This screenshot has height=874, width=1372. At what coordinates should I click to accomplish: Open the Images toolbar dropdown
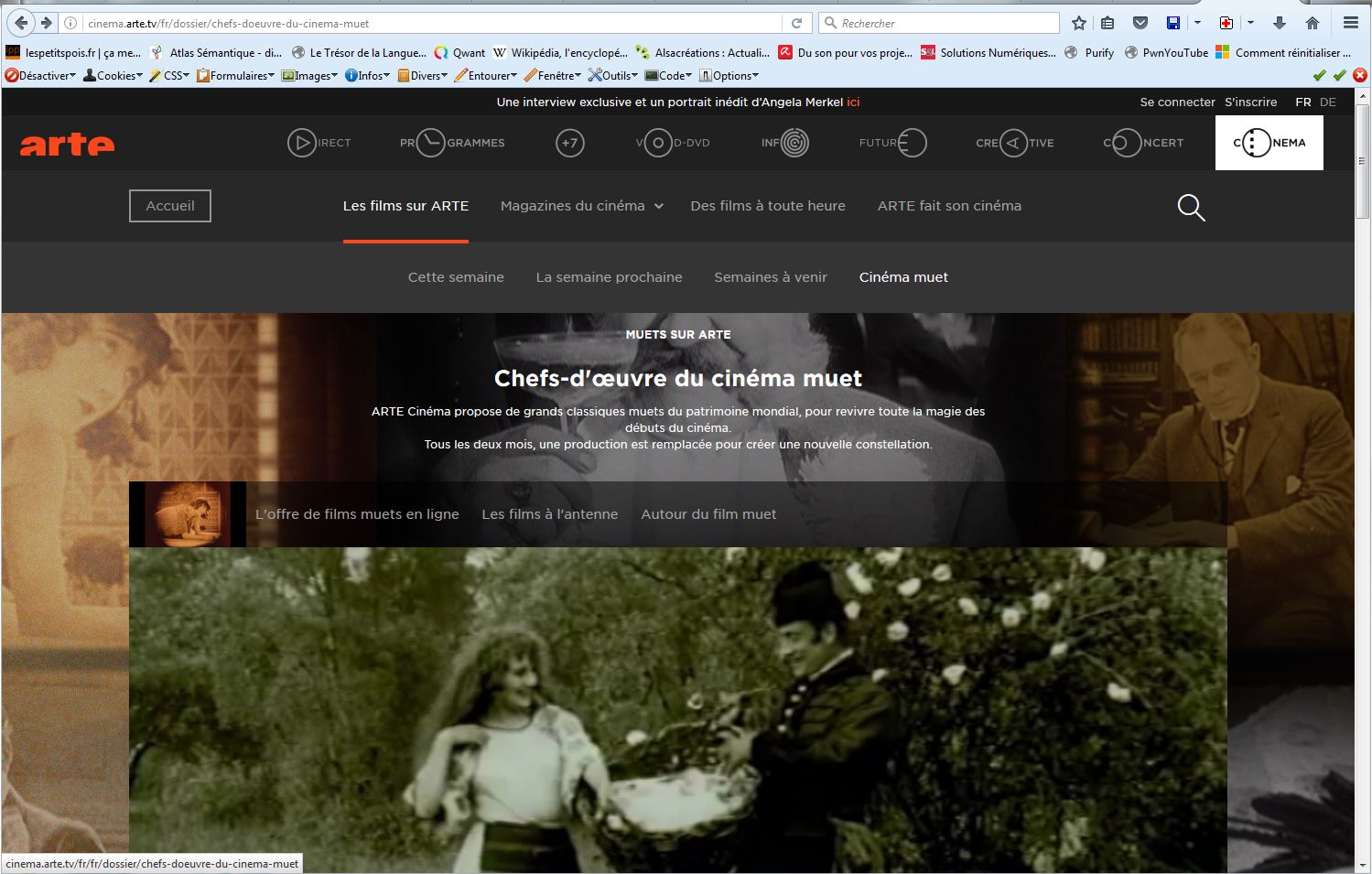click(x=310, y=76)
